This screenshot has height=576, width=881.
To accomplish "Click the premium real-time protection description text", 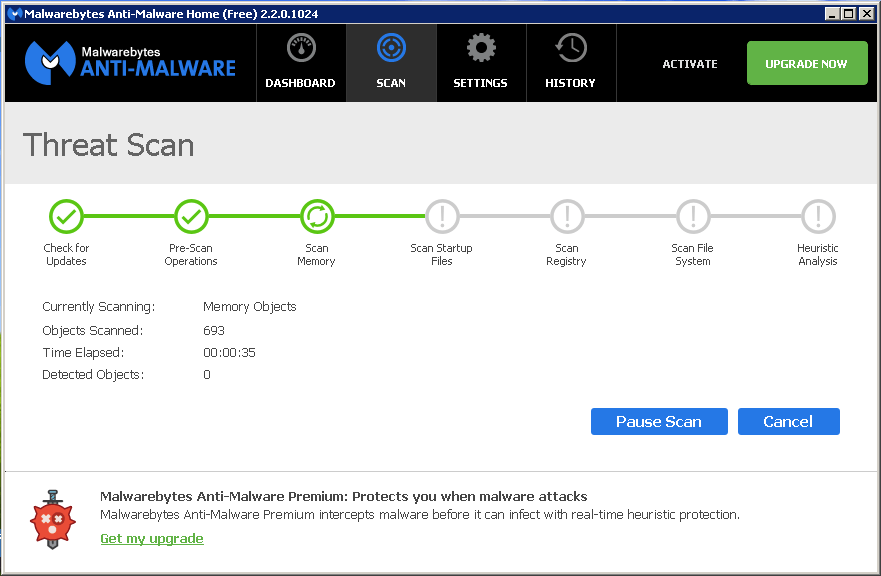I will click(420, 515).
